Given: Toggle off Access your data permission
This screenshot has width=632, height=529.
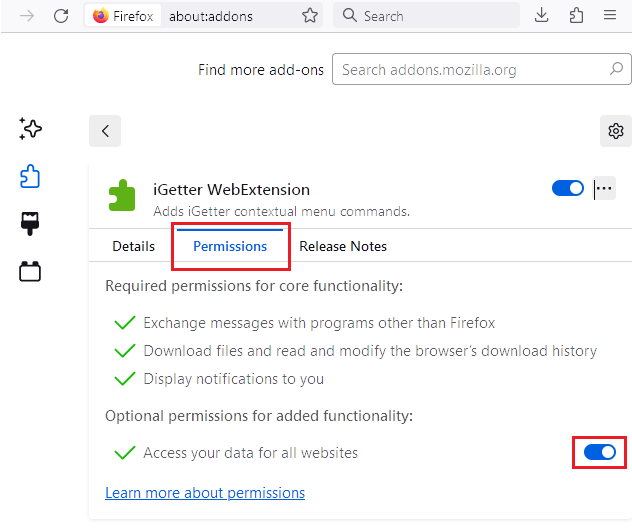Looking at the screenshot, I should point(600,452).
